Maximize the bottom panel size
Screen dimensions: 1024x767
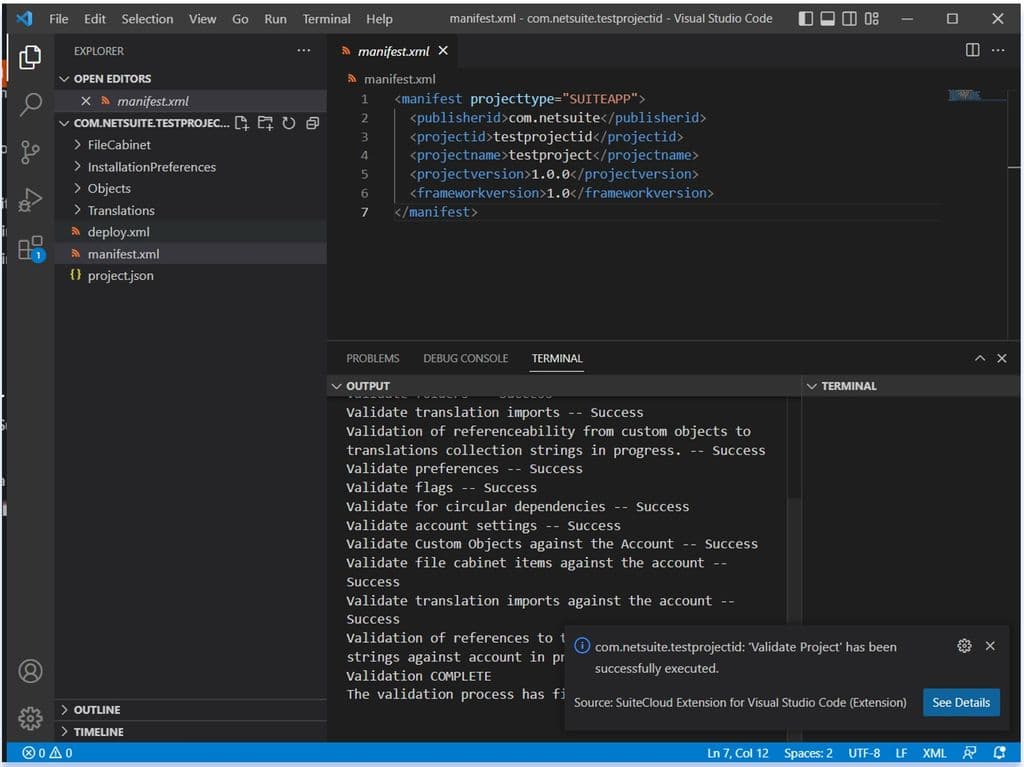[x=980, y=358]
